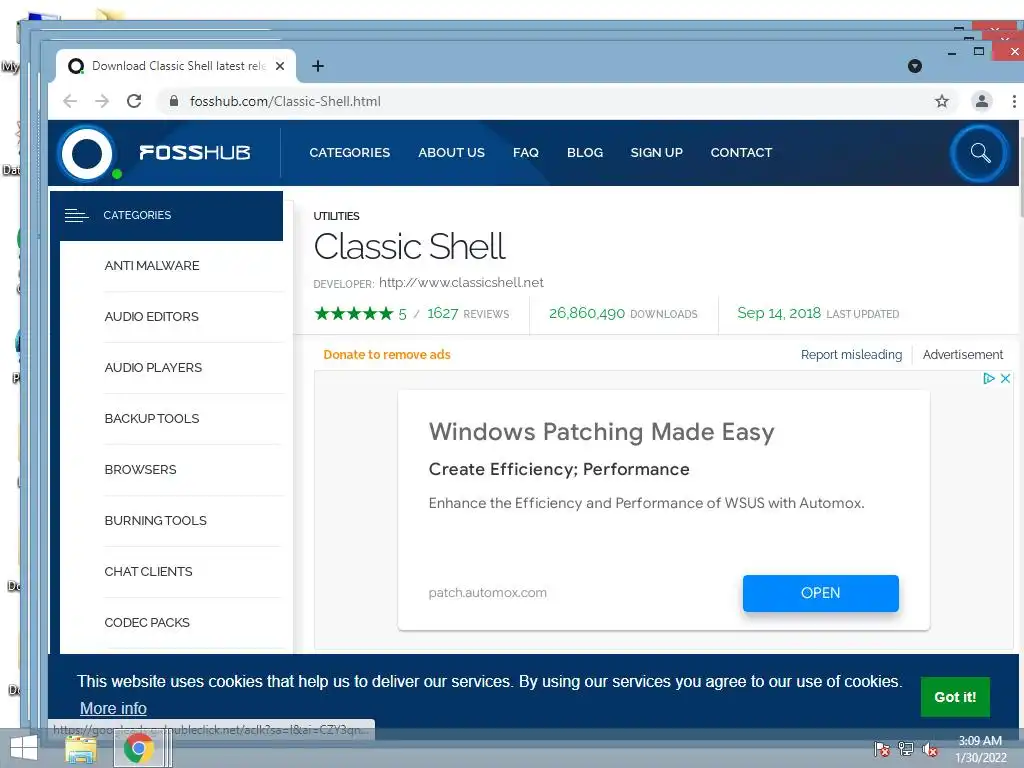Click Donate to remove ads
The height and width of the screenshot is (768, 1024).
(387, 355)
